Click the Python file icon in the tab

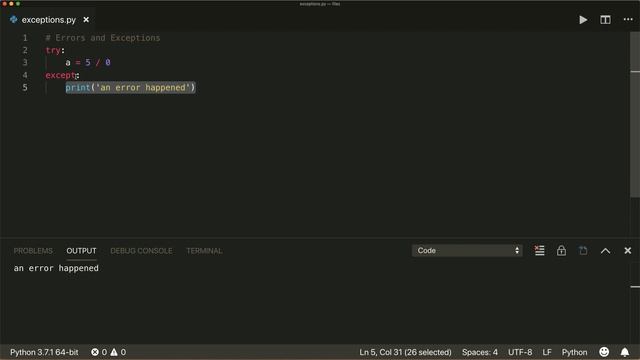click(x=13, y=20)
